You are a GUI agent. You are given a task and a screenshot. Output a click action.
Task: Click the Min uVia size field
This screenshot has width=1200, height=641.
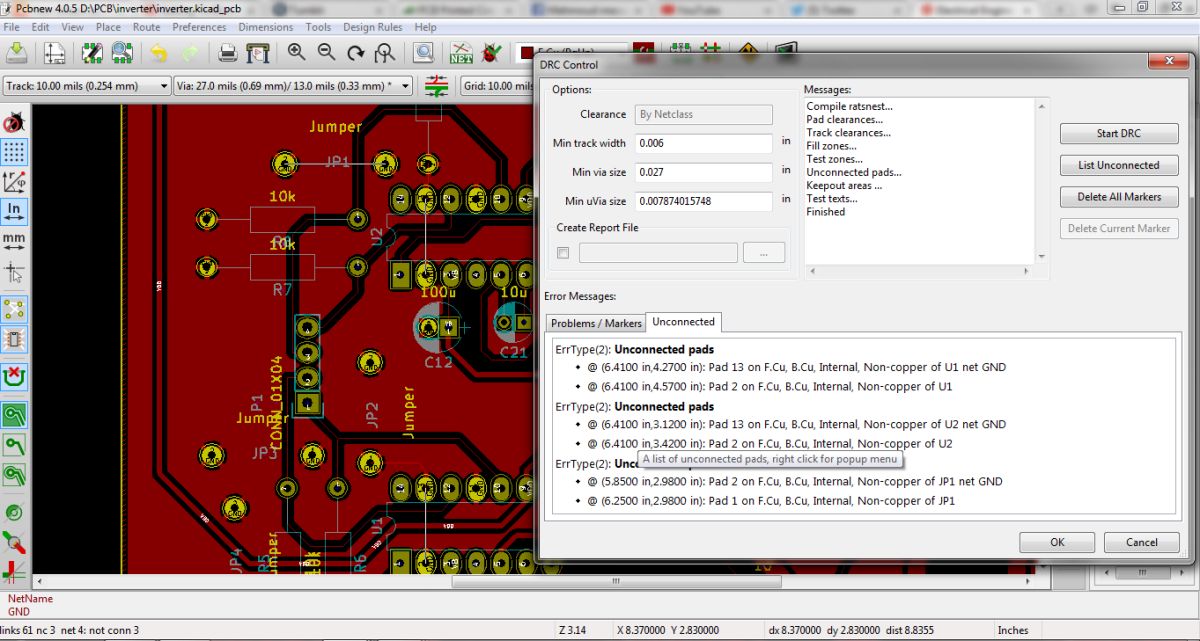tap(704, 201)
